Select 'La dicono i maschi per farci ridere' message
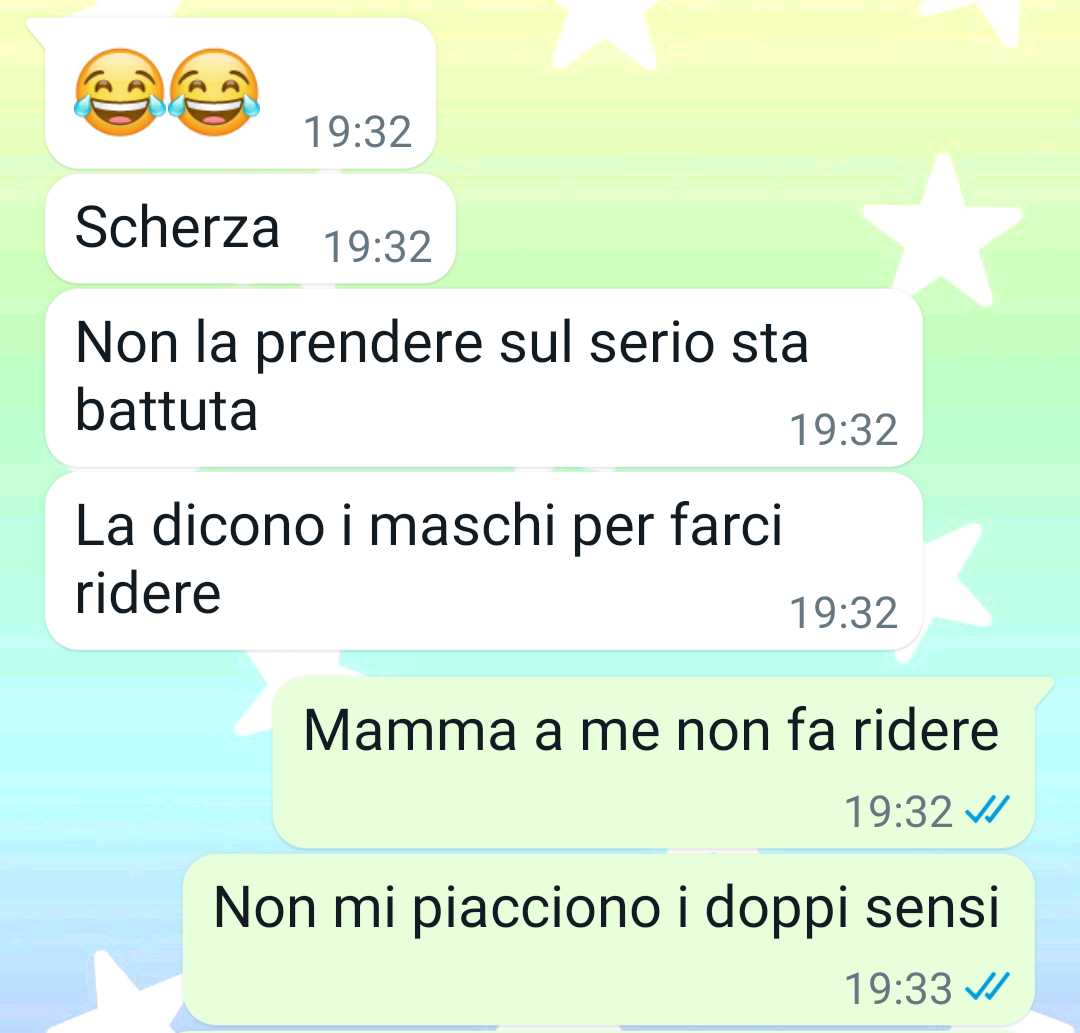The image size is (1080, 1033). (x=484, y=561)
